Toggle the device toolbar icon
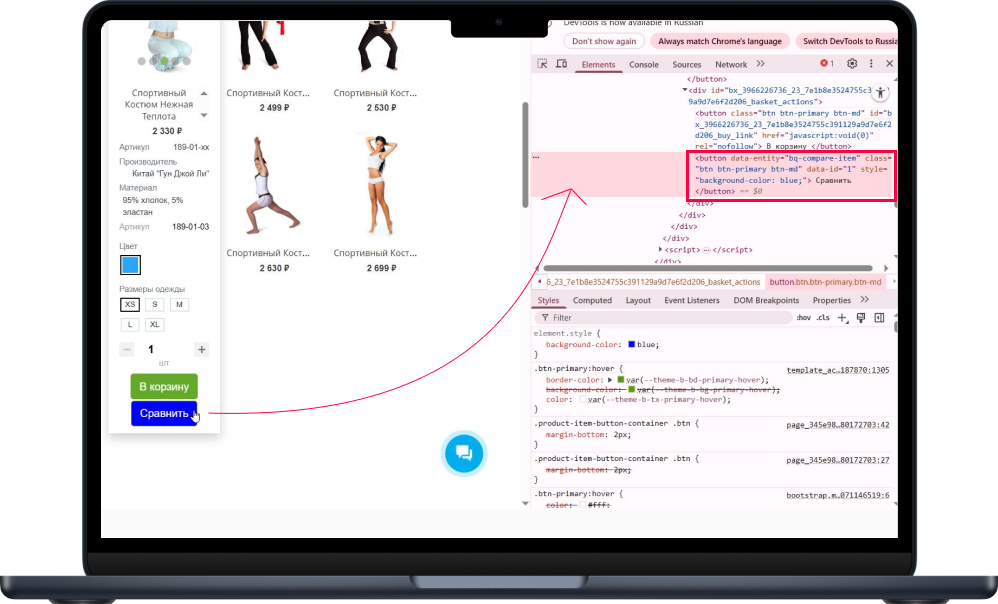 pyautogui.click(x=561, y=64)
